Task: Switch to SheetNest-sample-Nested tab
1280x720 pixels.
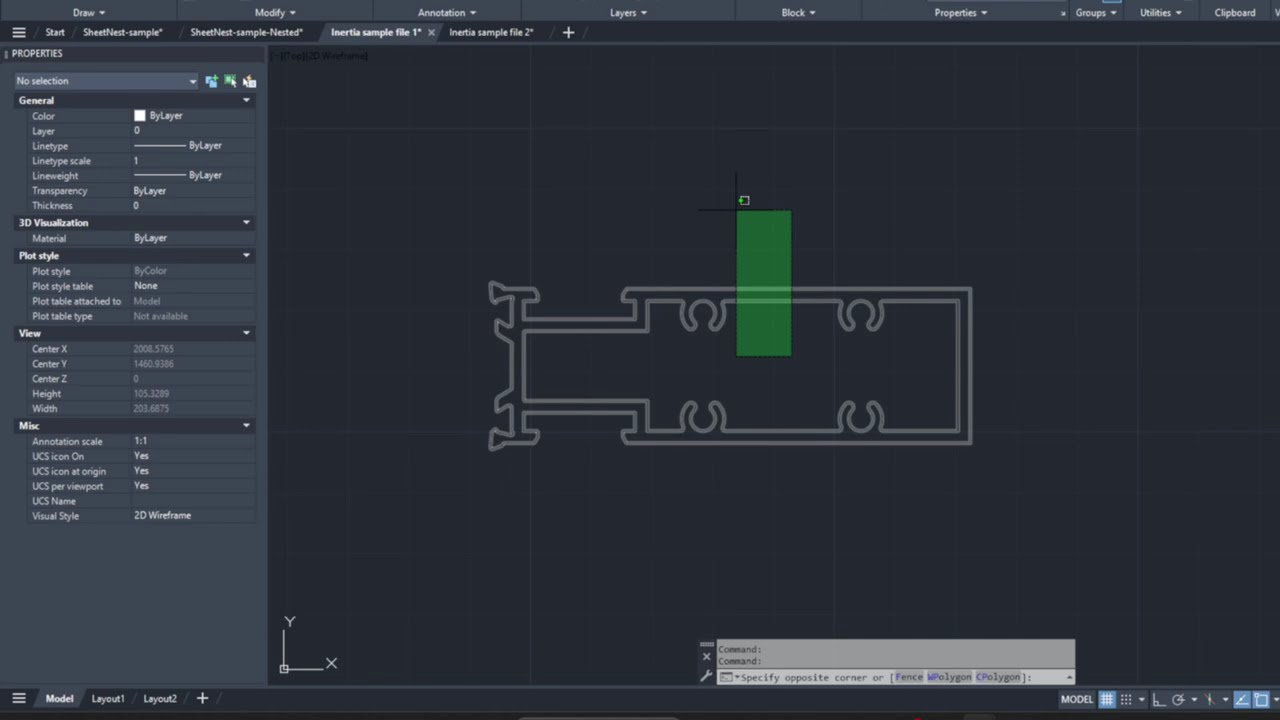Action: [246, 32]
